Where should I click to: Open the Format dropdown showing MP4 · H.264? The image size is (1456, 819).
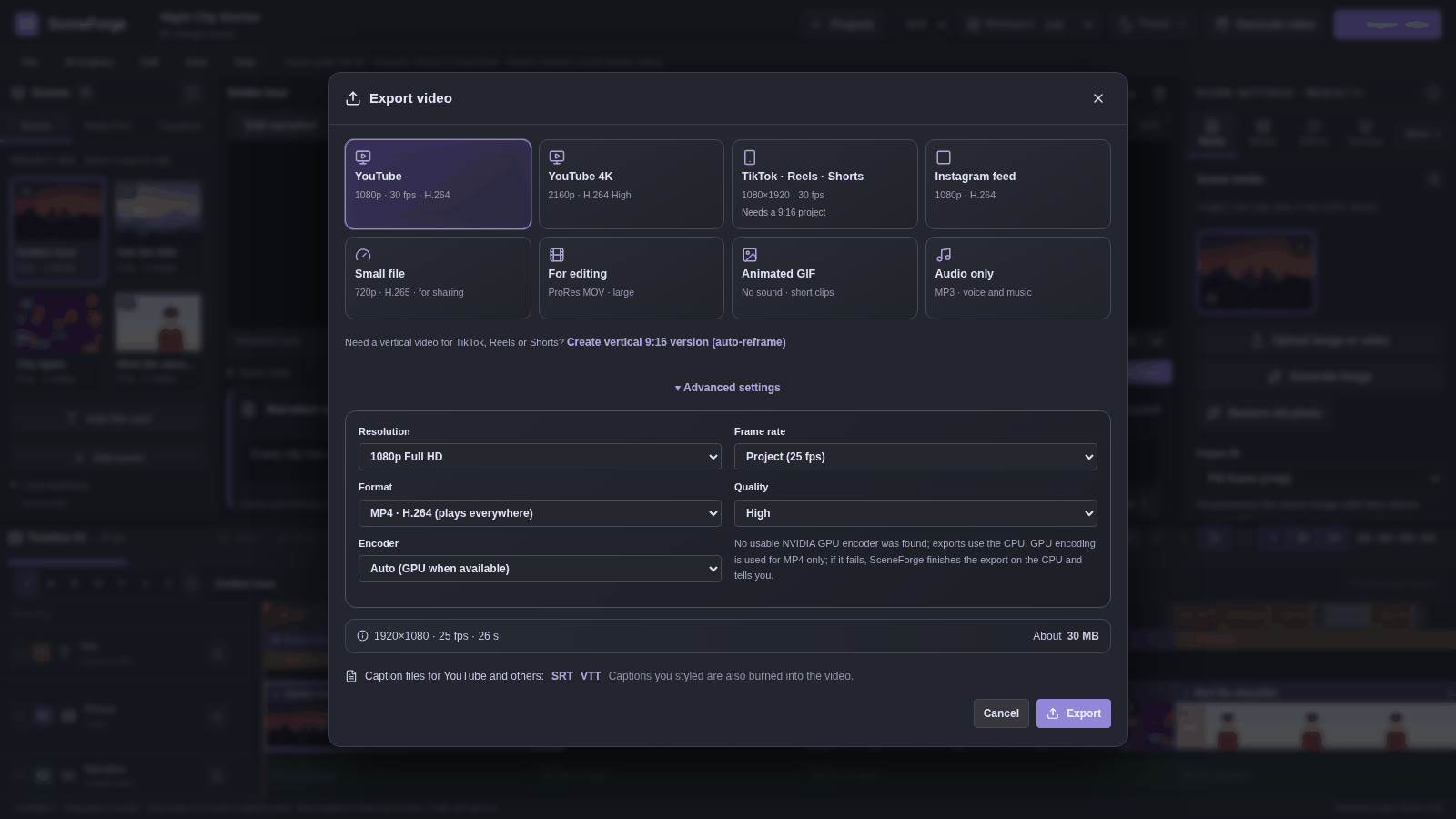tap(540, 513)
